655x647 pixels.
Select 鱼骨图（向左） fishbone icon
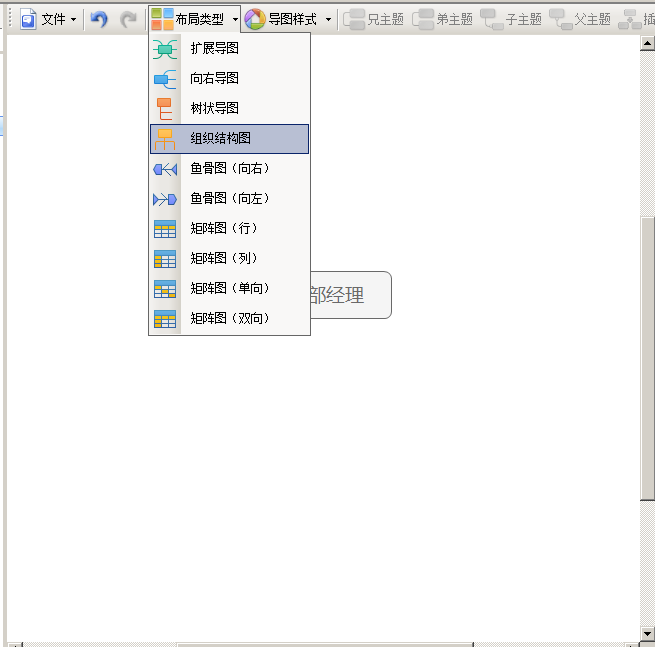point(164,199)
